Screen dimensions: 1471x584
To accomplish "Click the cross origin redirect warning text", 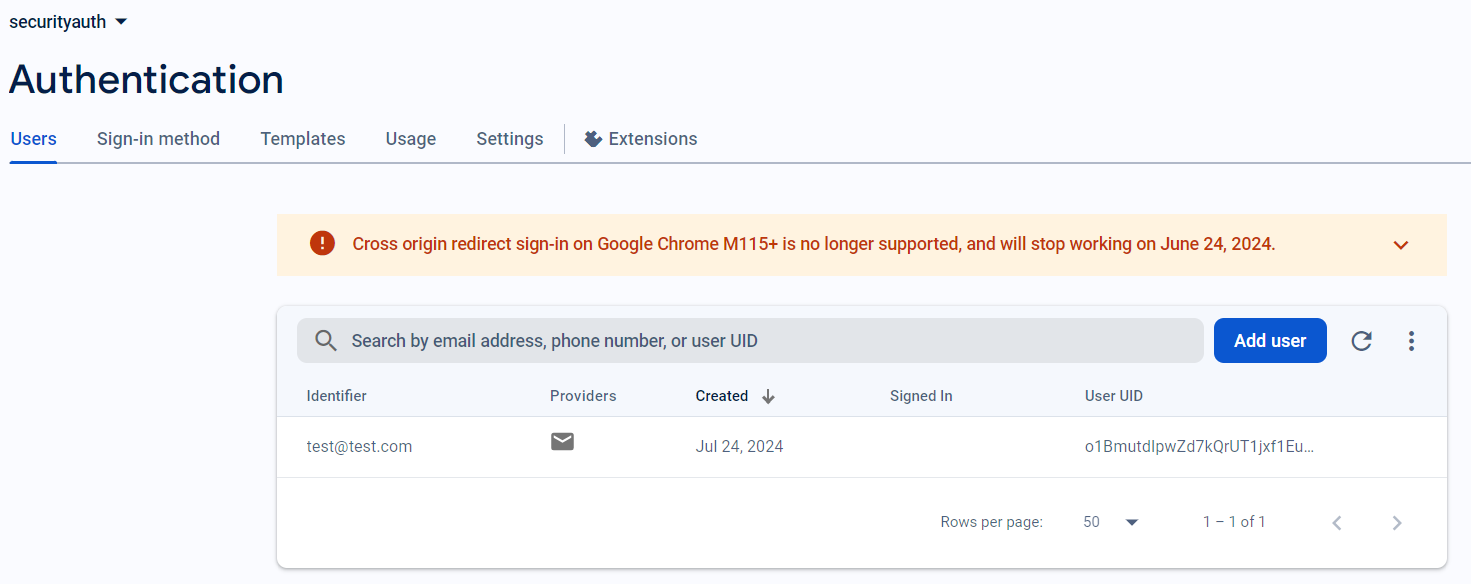I will (x=814, y=244).
